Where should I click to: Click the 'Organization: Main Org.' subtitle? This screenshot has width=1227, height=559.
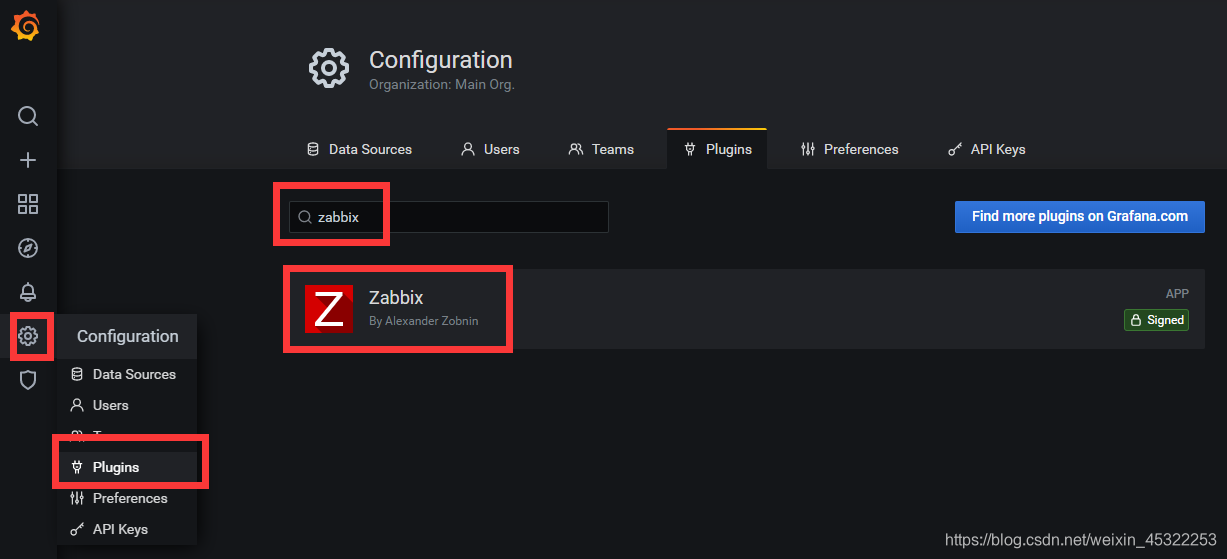click(x=442, y=85)
